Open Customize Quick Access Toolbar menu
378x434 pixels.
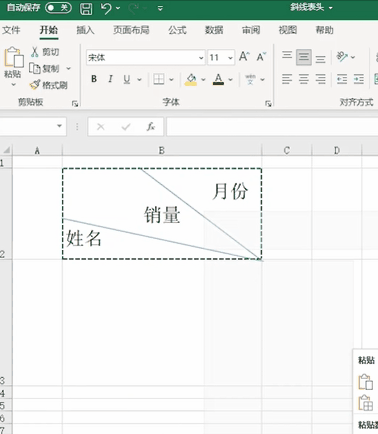(160, 8)
